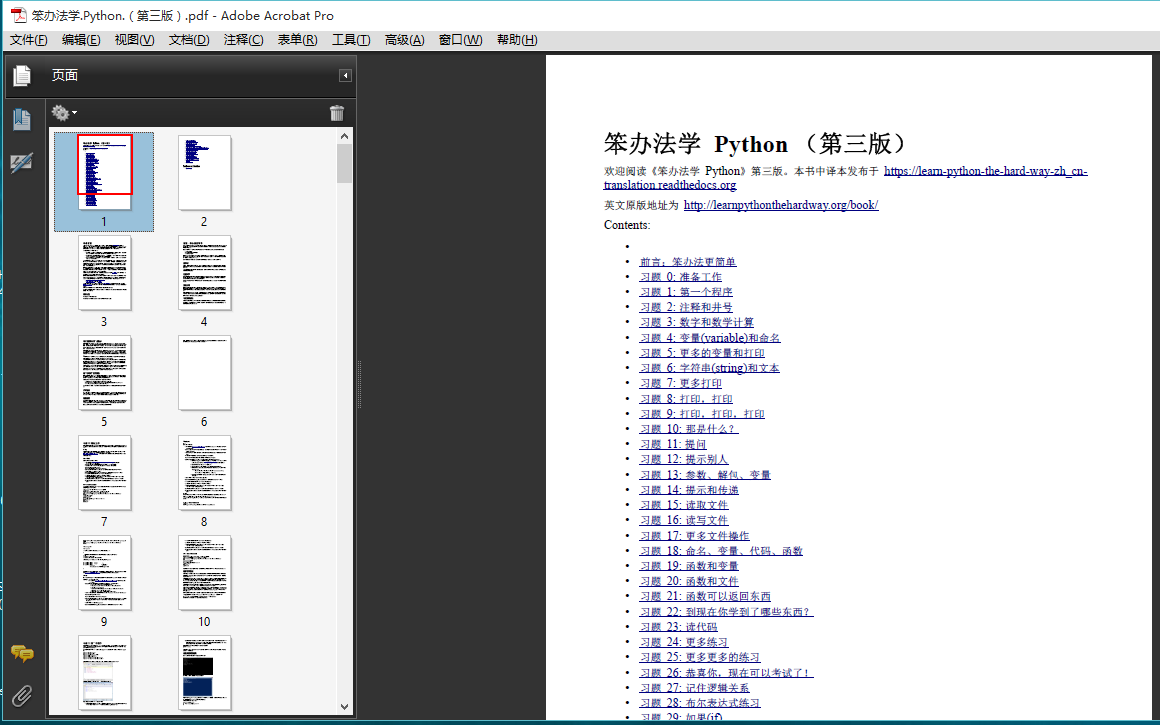
Task: Open link 习题 5: 更多的变量和打印
Action: pos(702,353)
